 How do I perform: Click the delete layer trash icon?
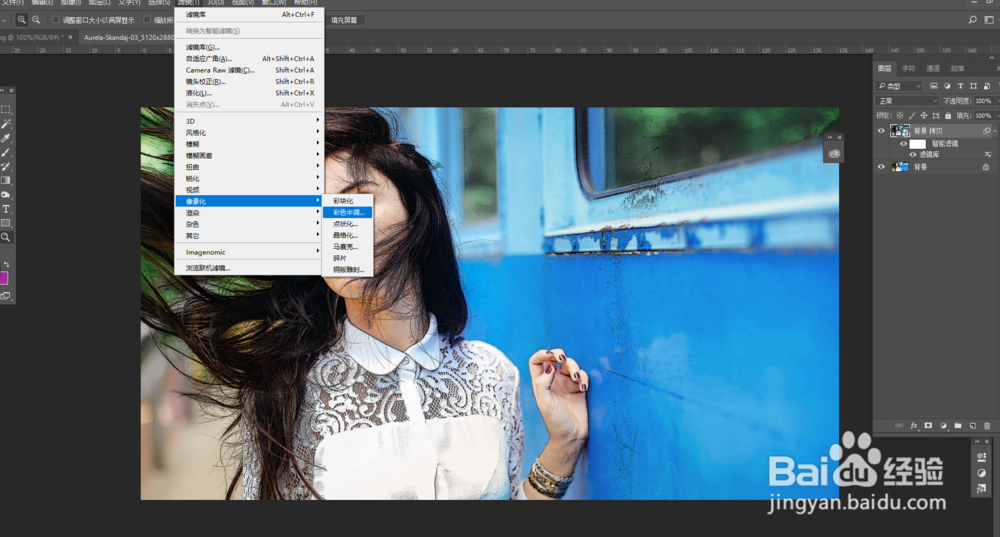click(x=987, y=425)
